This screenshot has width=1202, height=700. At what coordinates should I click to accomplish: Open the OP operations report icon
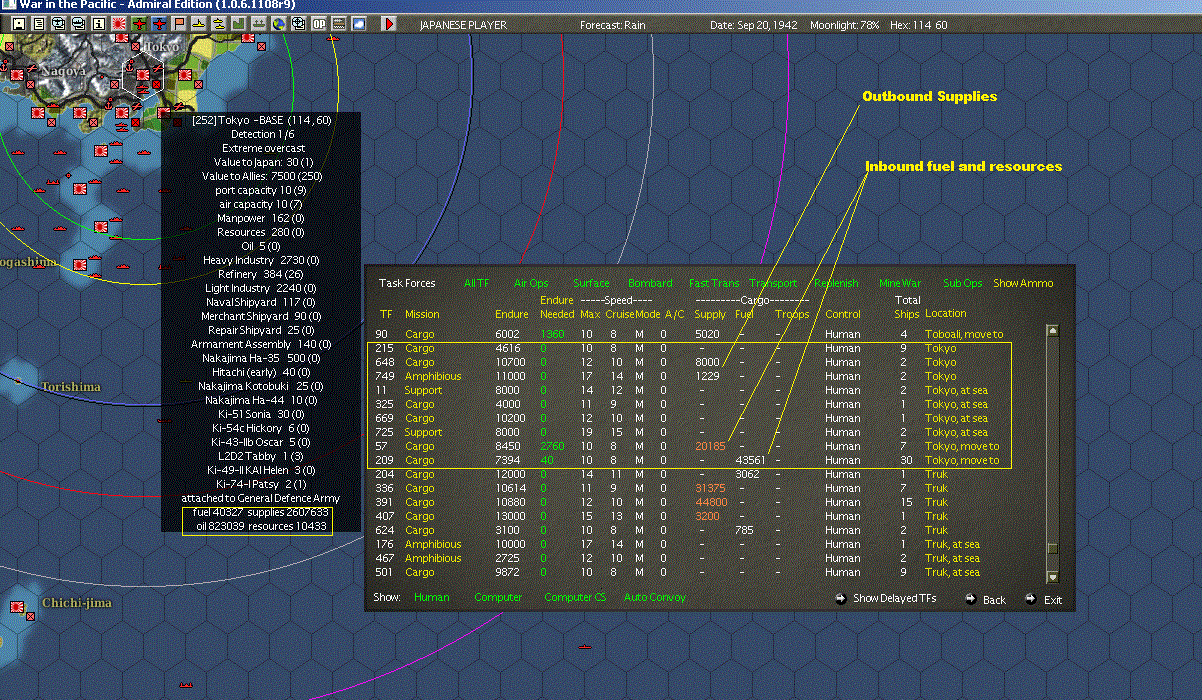point(318,24)
